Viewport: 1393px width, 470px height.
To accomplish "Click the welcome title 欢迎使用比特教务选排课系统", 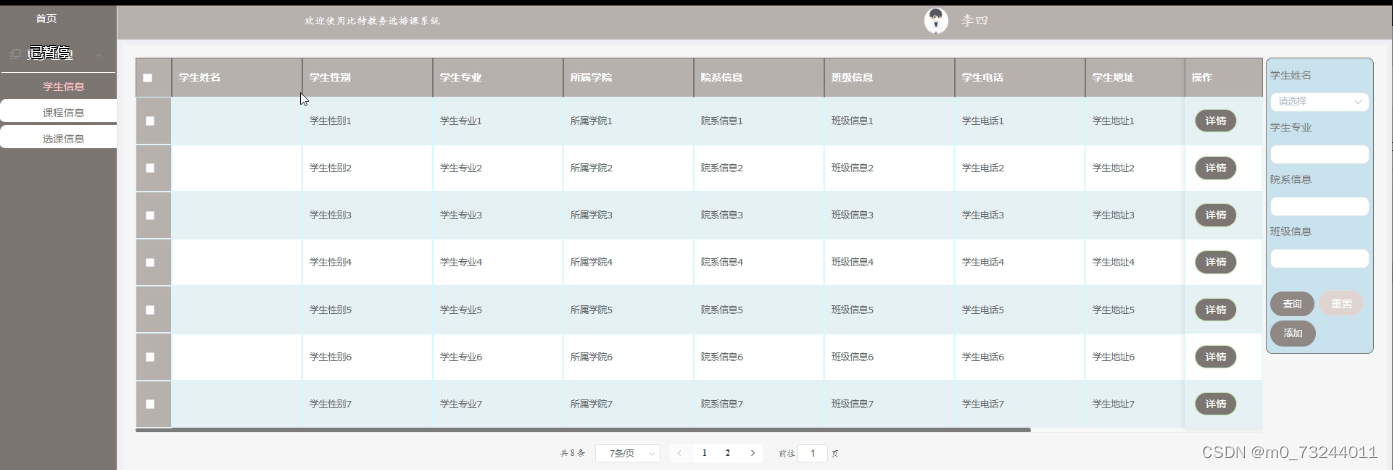I will point(372,21).
